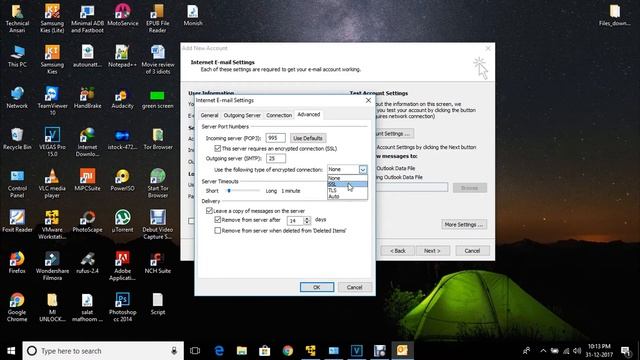Viewport: 640px width, 360px height.
Task: Click the Server Timeouts slider handle
Action: click(x=229, y=191)
